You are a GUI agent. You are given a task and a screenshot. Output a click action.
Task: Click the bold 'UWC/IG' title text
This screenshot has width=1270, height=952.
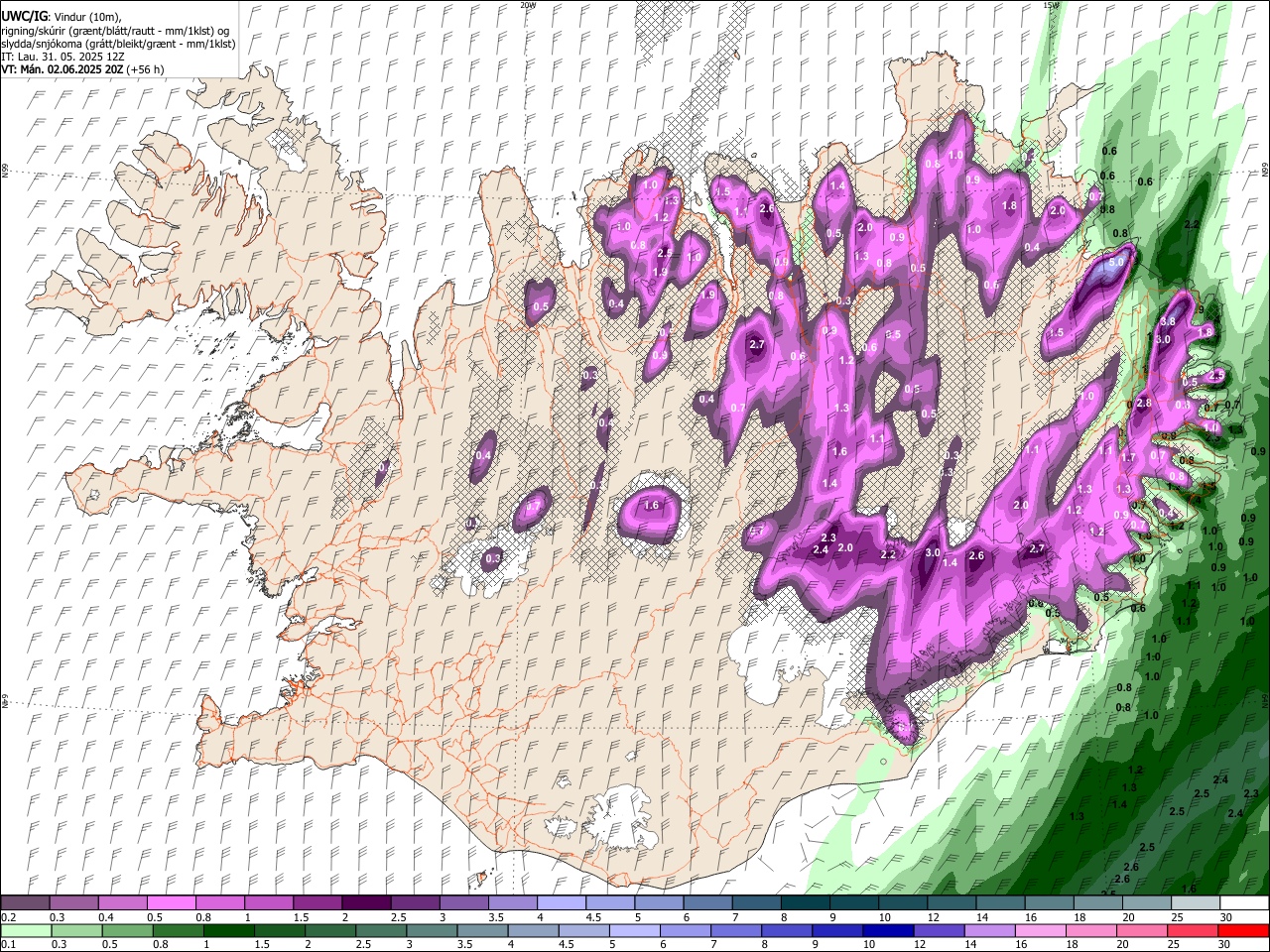coord(24,17)
